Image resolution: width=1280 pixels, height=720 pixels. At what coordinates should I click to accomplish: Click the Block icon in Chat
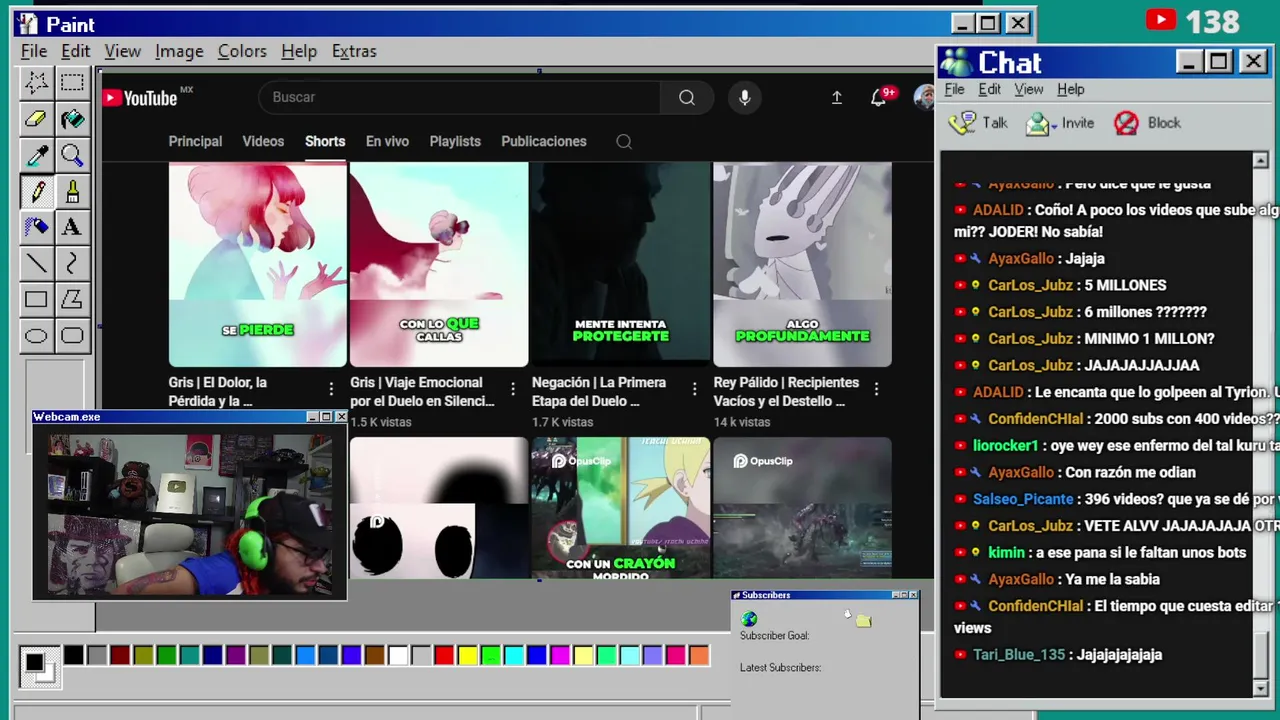(1126, 123)
